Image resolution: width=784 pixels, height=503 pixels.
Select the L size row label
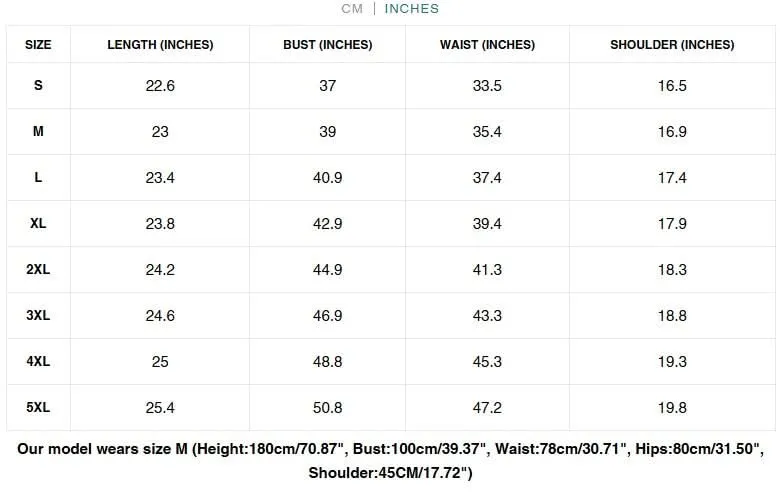point(38,178)
